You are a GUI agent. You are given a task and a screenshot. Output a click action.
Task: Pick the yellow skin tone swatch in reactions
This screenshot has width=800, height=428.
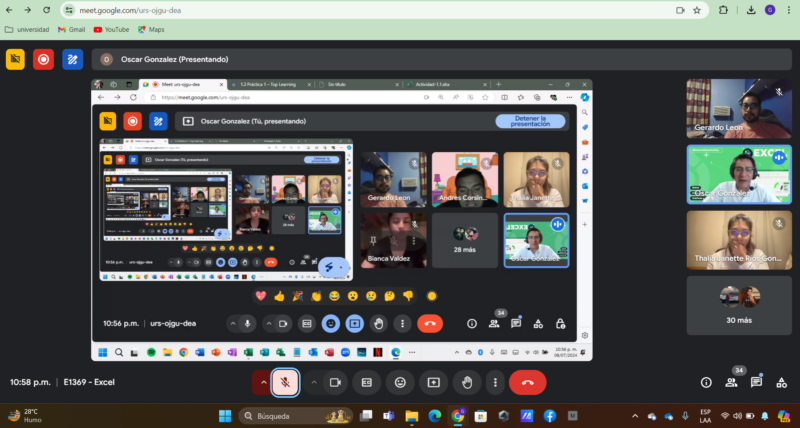[432, 296]
